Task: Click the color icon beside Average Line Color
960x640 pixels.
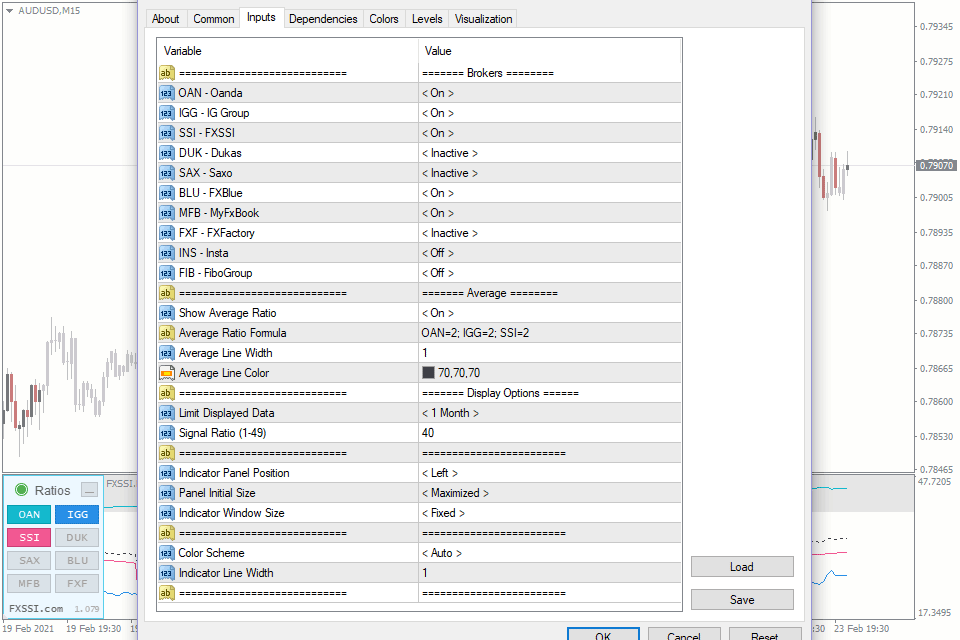Action: tap(167, 373)
